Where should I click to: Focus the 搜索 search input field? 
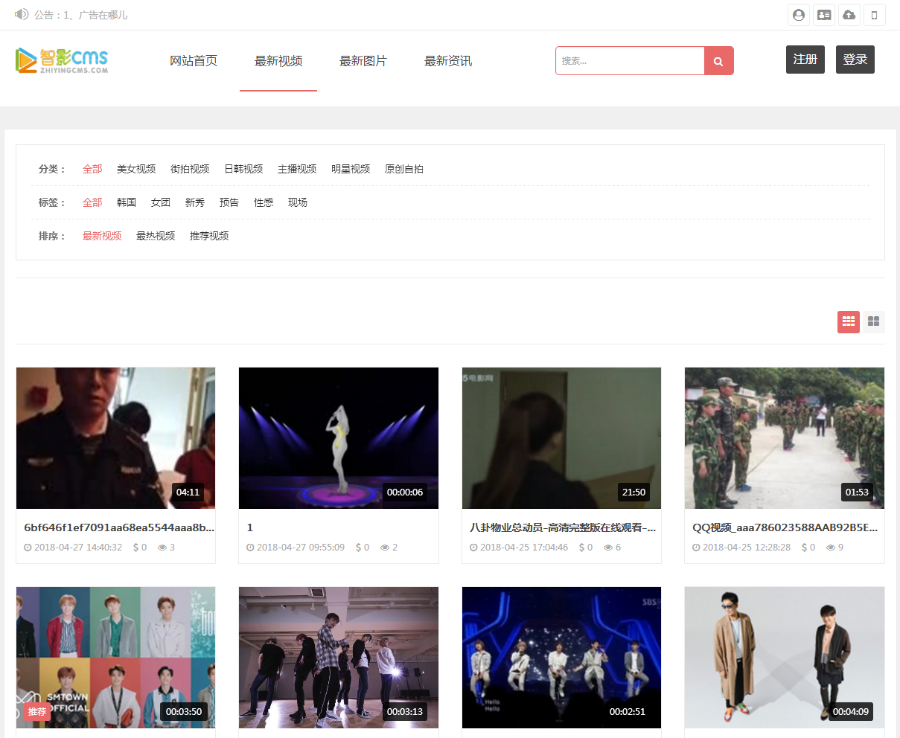click(x=630, y=61)
